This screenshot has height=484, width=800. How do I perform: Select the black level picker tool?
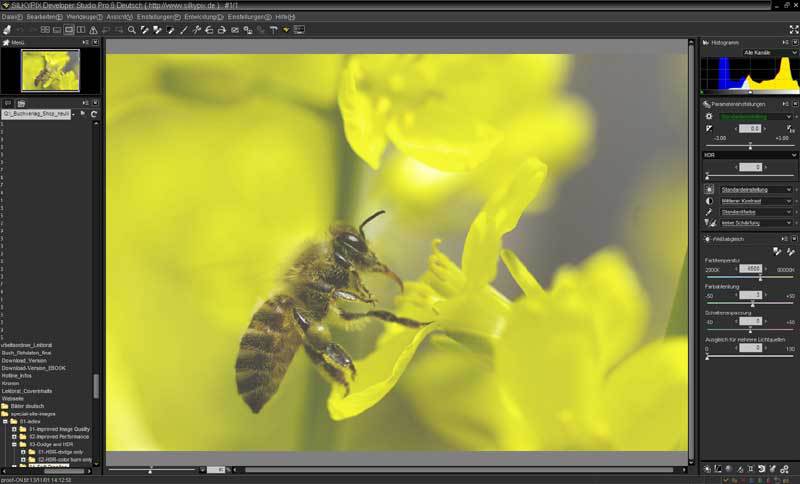click(x=170, y=30)
